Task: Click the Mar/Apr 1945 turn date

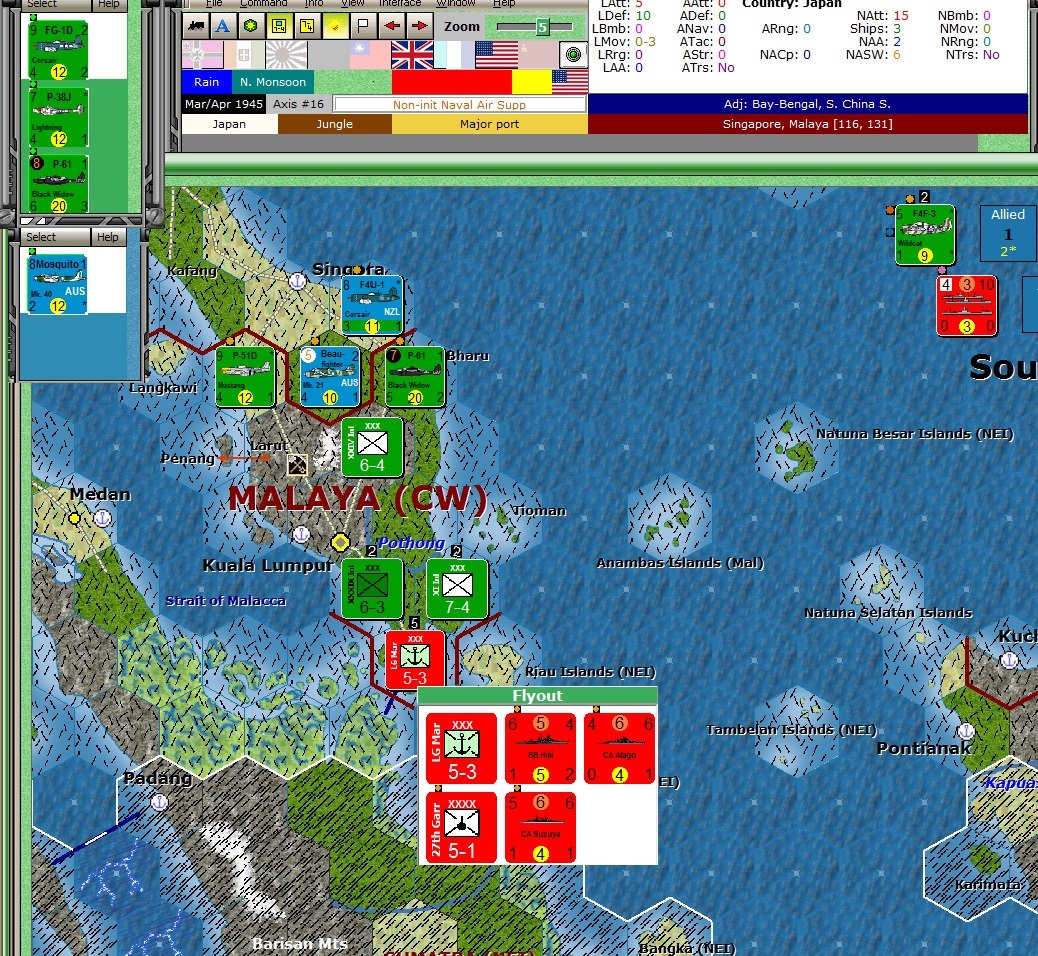Action: pyautogui.click(x=224, y=104)
